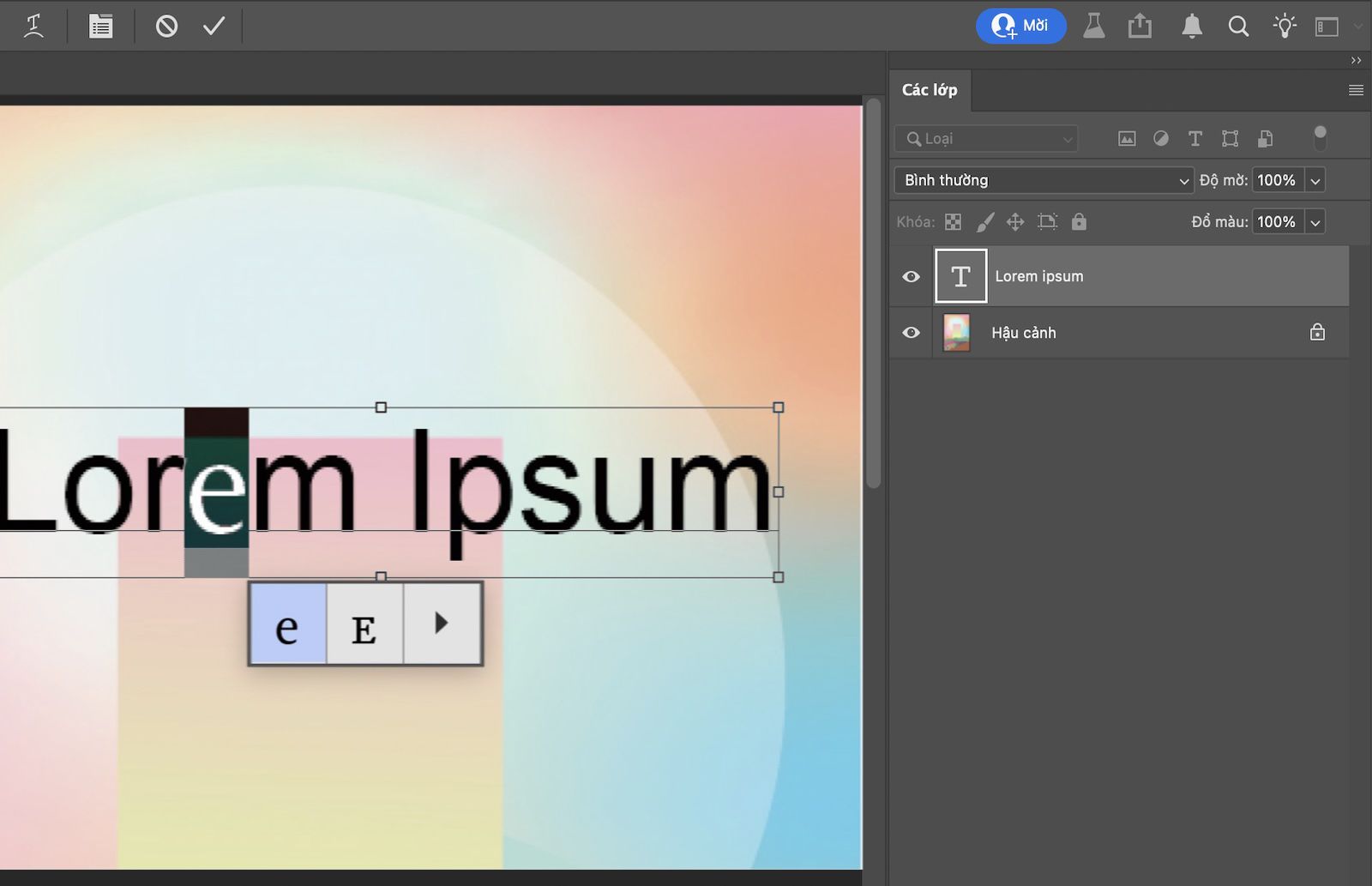Expand workspace dropdown arrow at top right
Screen dimensions: 1372x886
pyautogui.click(x=1357, y=27)
